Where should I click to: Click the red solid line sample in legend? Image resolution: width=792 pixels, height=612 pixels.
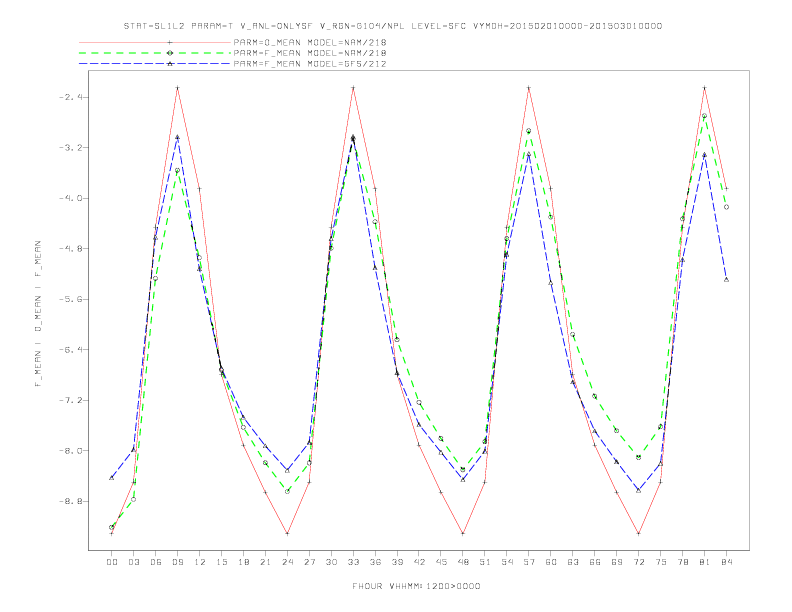[x=155, y=42]
